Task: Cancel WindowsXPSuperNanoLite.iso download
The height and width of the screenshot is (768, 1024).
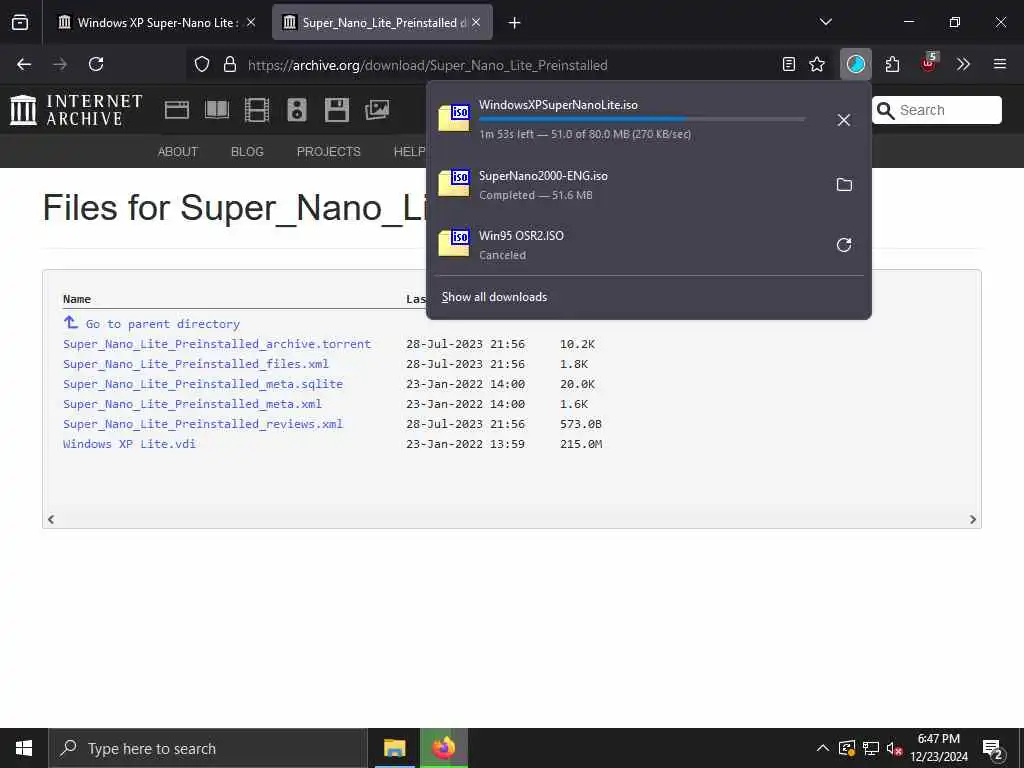Action: point(844,120)
